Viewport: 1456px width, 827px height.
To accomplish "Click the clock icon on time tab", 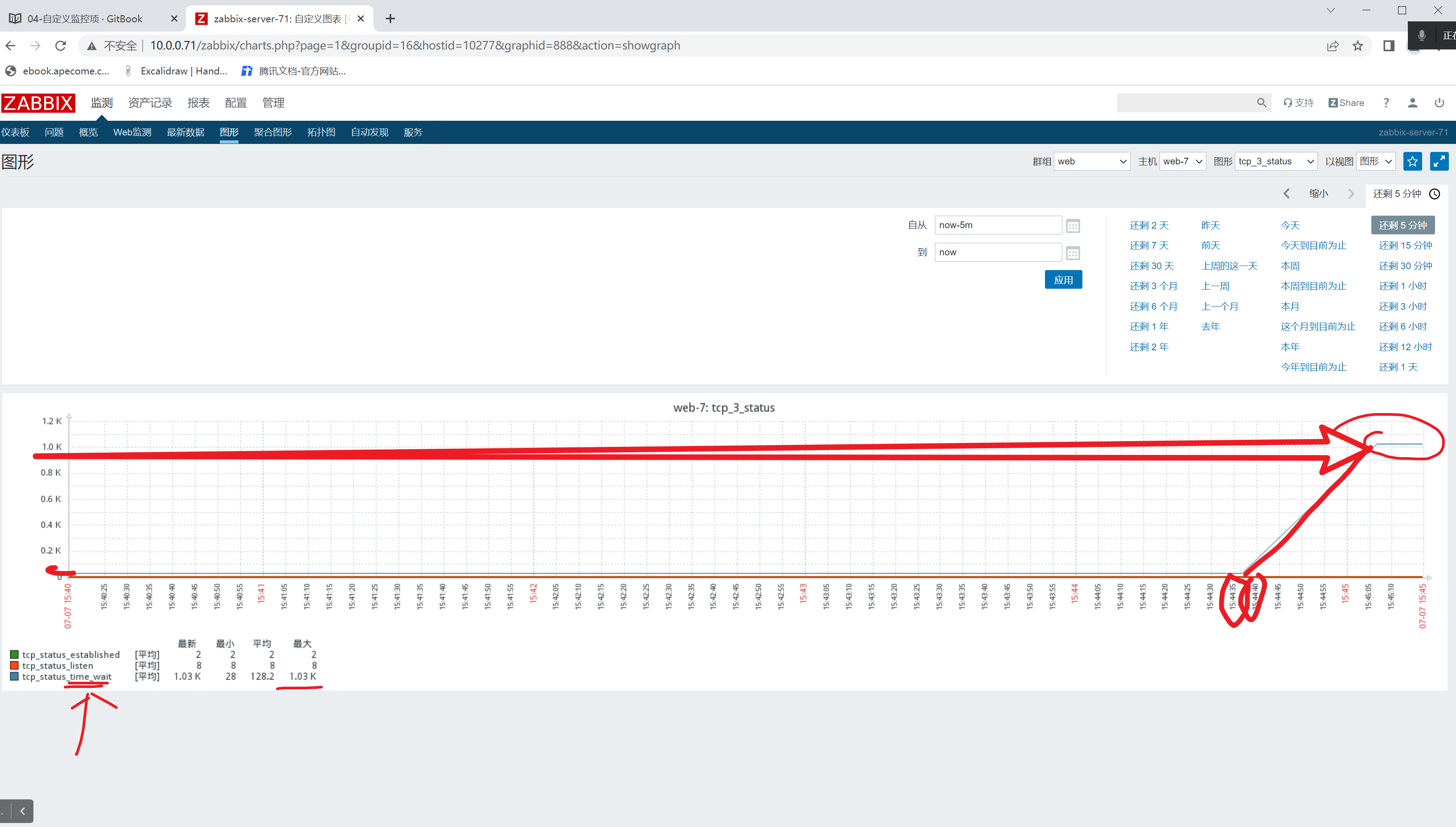I will point(1435,194).
